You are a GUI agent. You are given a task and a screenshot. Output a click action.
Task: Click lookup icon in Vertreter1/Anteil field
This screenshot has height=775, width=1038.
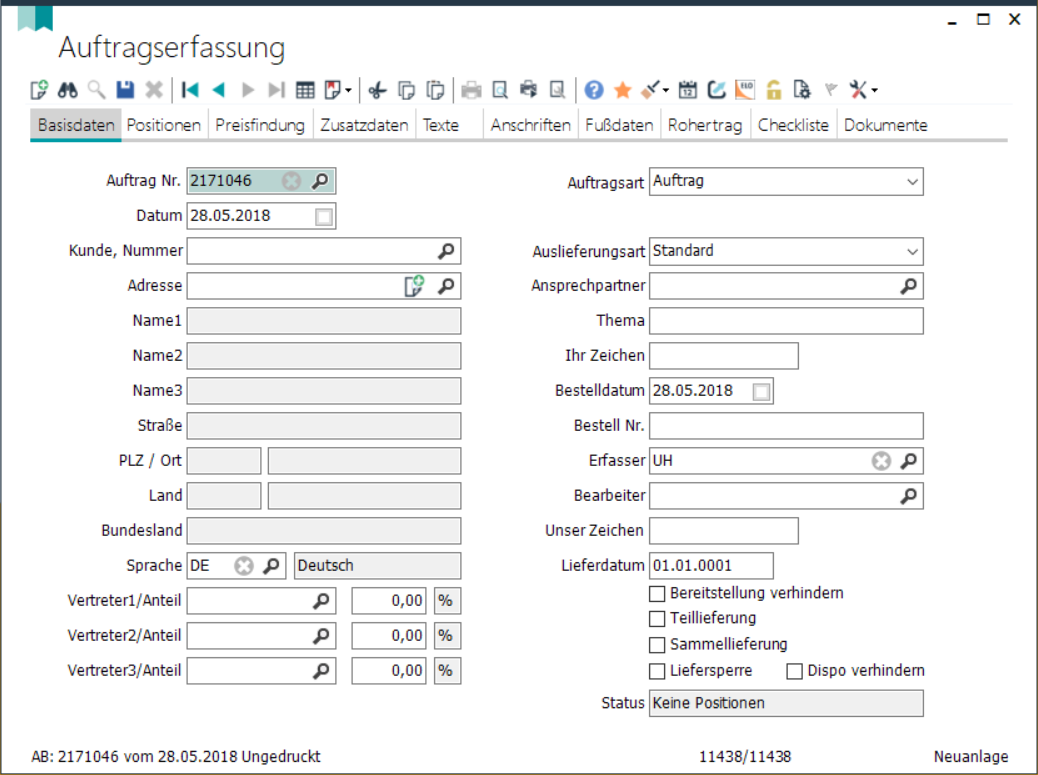(x=321, y=601)
